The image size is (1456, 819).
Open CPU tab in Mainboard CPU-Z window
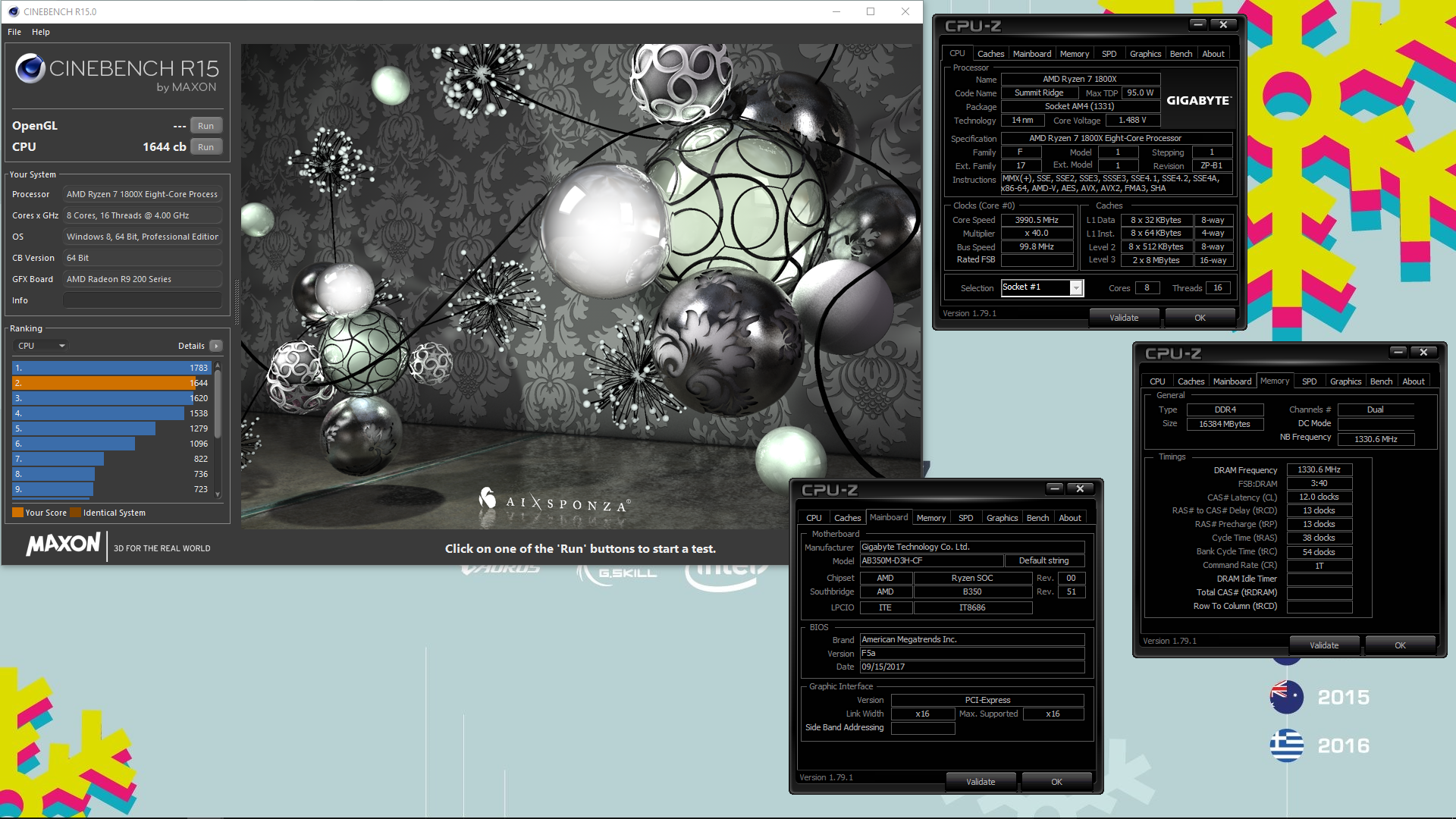[814, 518]
